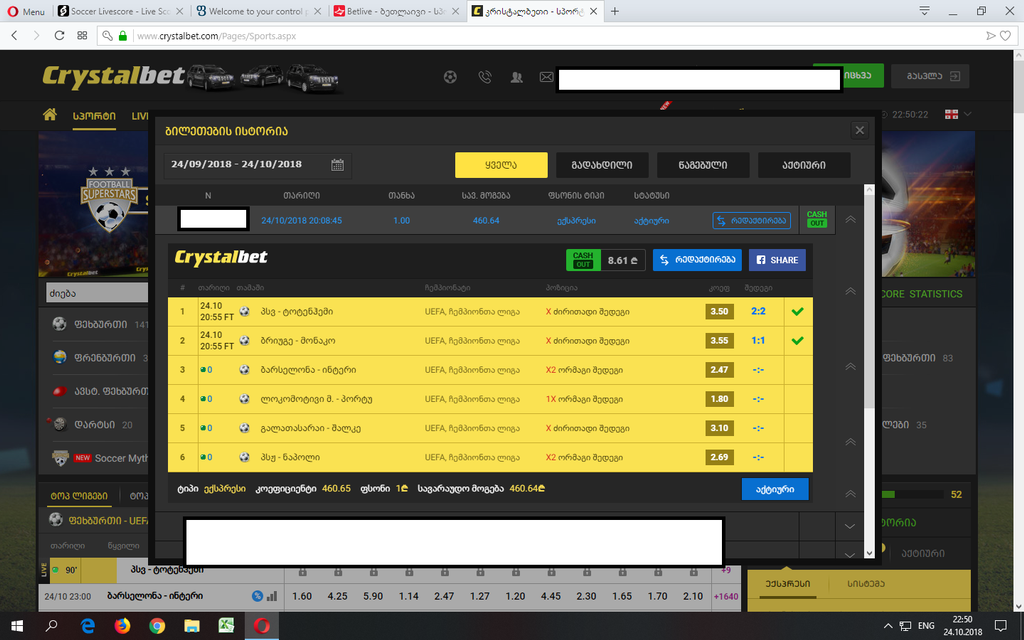Open Chrome from taskbar

[x=157, y=626]
